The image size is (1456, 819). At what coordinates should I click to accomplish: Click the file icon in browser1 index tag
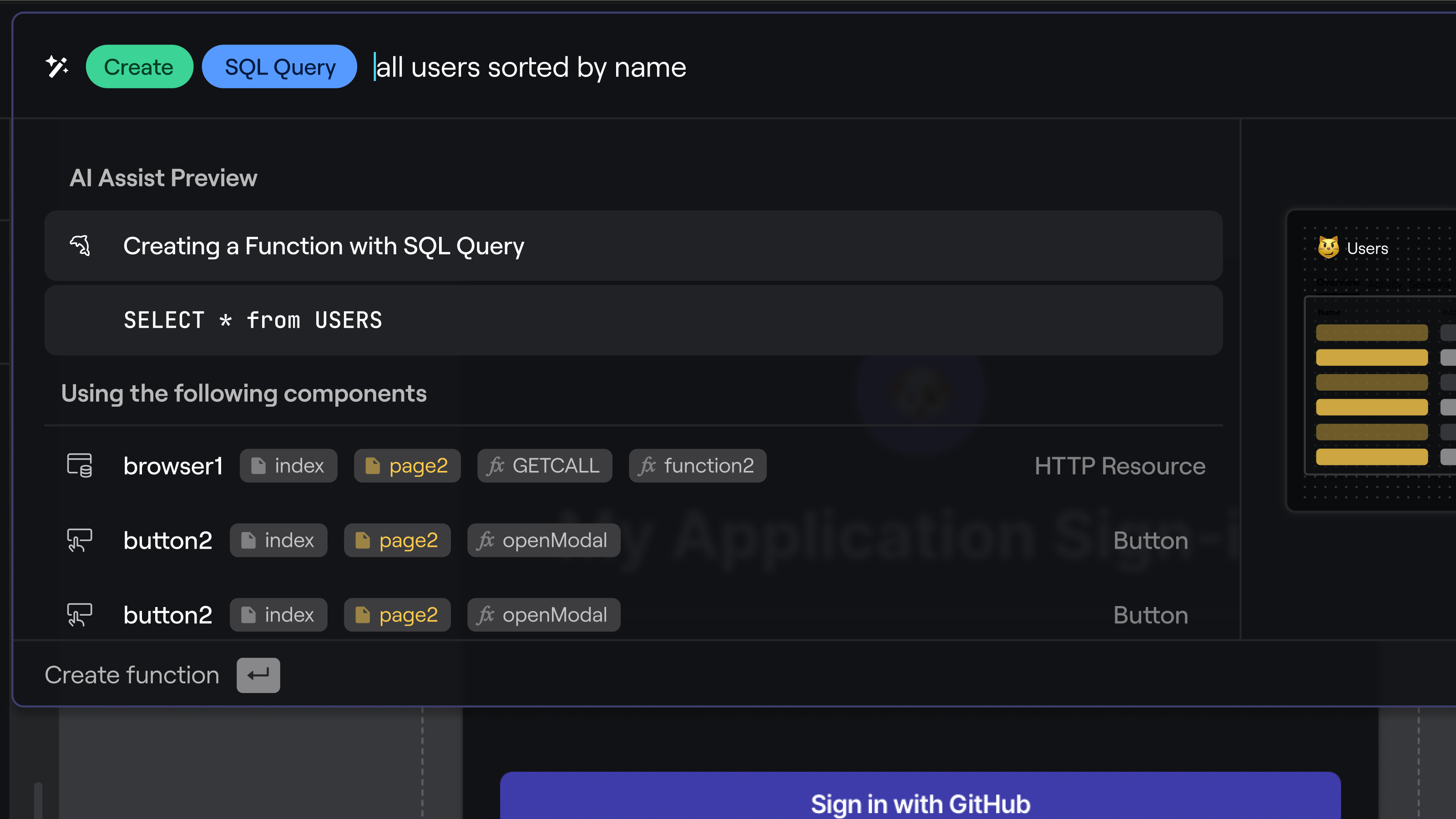(x=258, y=466)
